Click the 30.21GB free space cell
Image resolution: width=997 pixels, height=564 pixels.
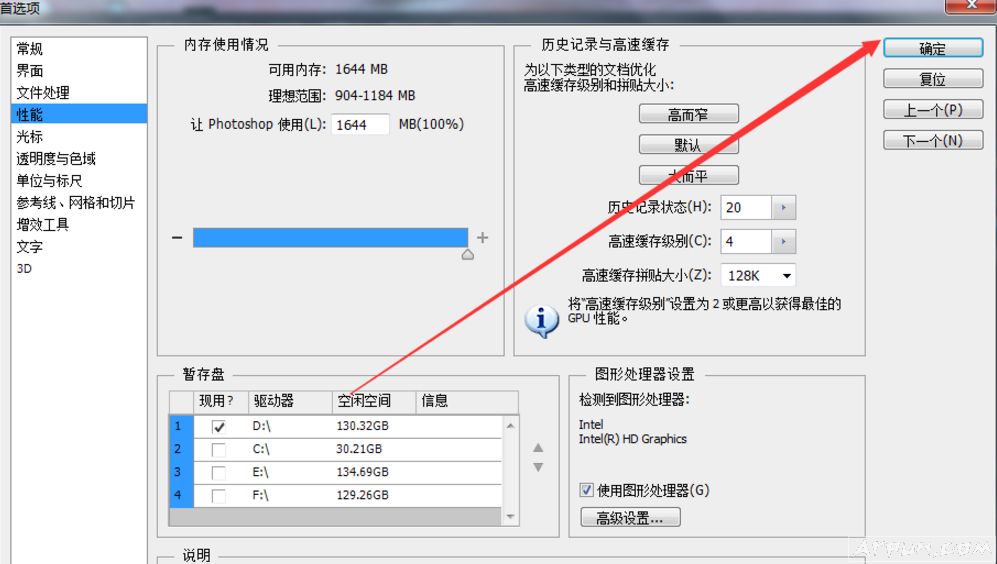[359, 449]
